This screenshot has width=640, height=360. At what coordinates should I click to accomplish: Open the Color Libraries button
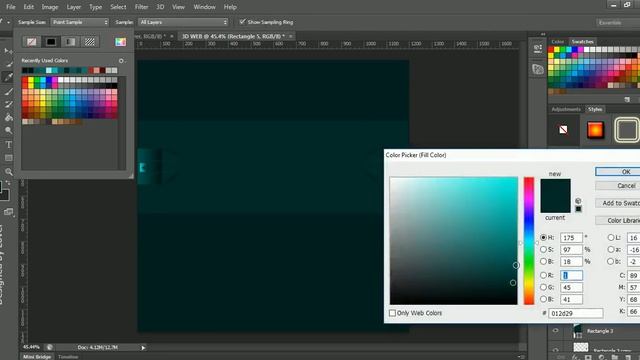pos(618,220)
